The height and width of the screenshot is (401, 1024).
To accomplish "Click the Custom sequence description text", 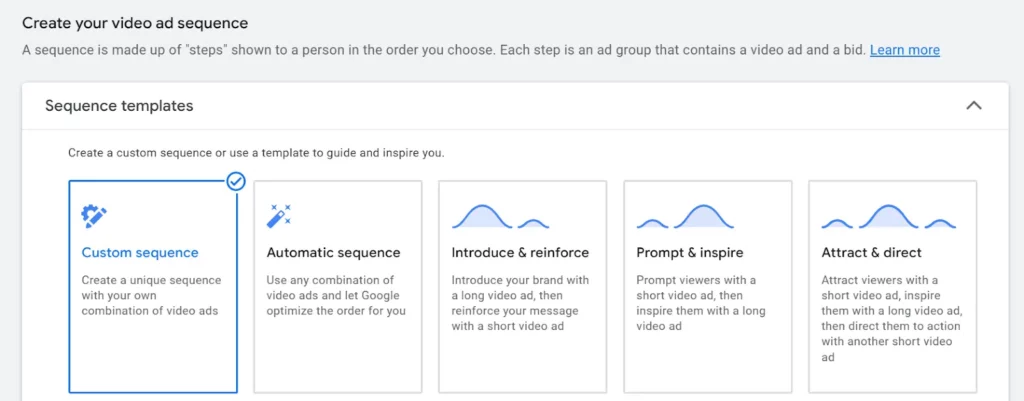I will pos(150,296).
